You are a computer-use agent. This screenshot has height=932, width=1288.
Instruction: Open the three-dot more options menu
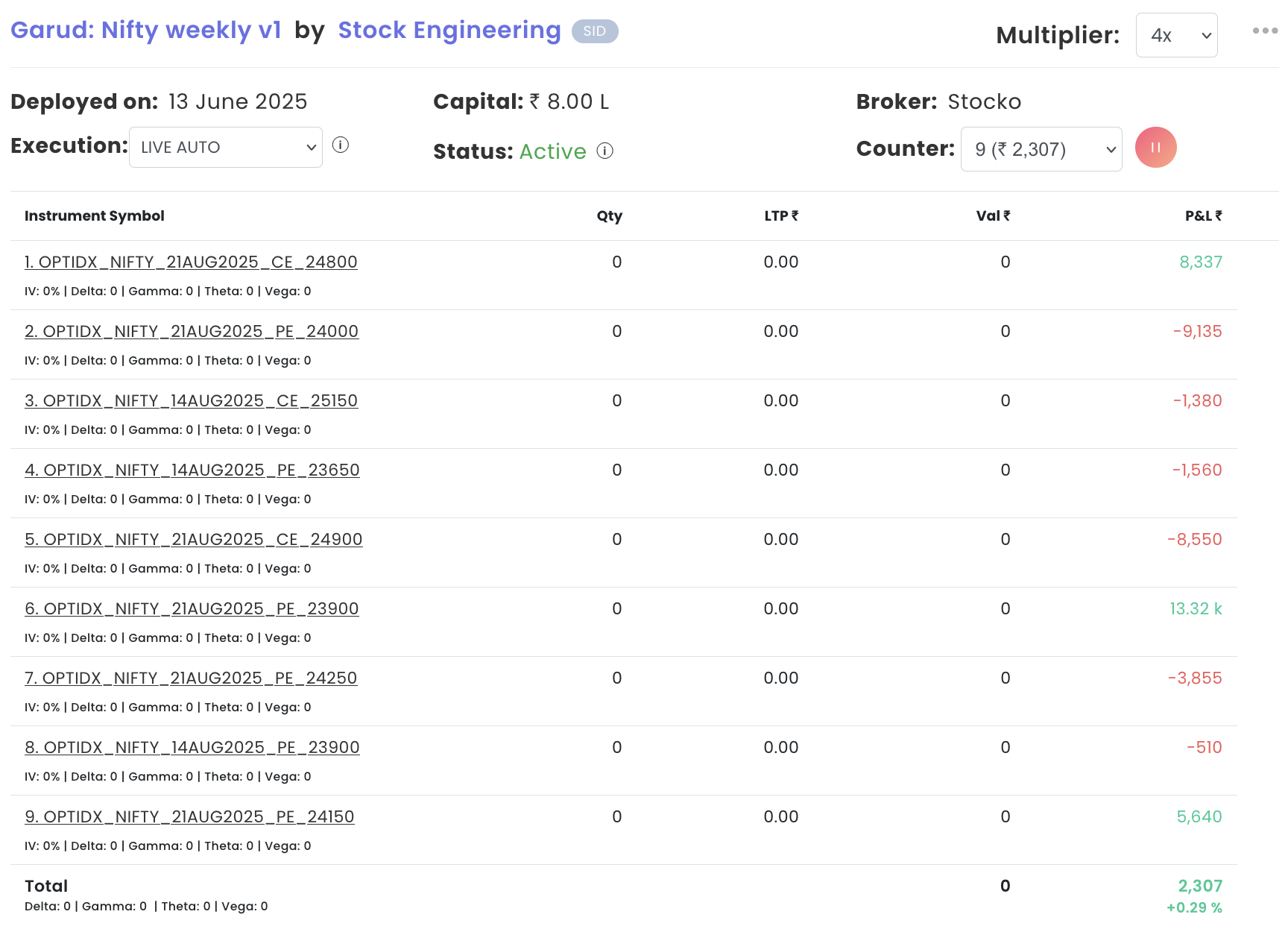point(1265,31)
